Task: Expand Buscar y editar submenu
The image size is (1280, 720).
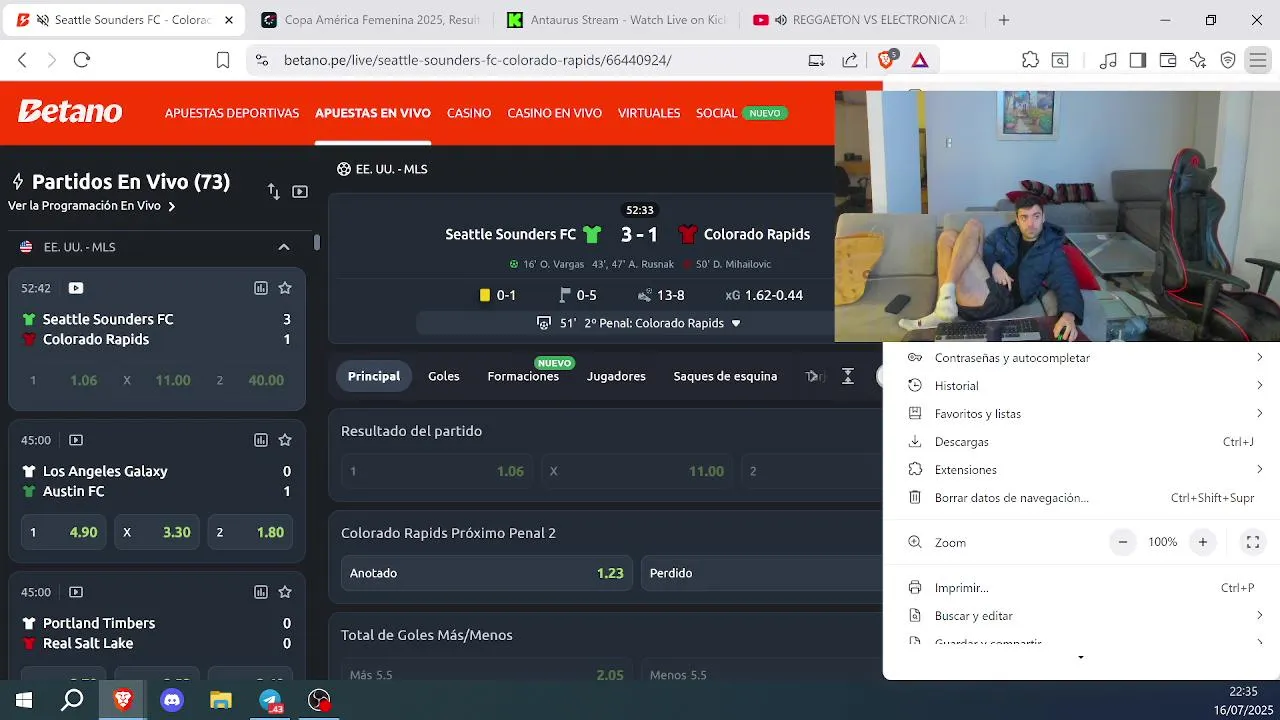Action: (x=1260, y=616)
